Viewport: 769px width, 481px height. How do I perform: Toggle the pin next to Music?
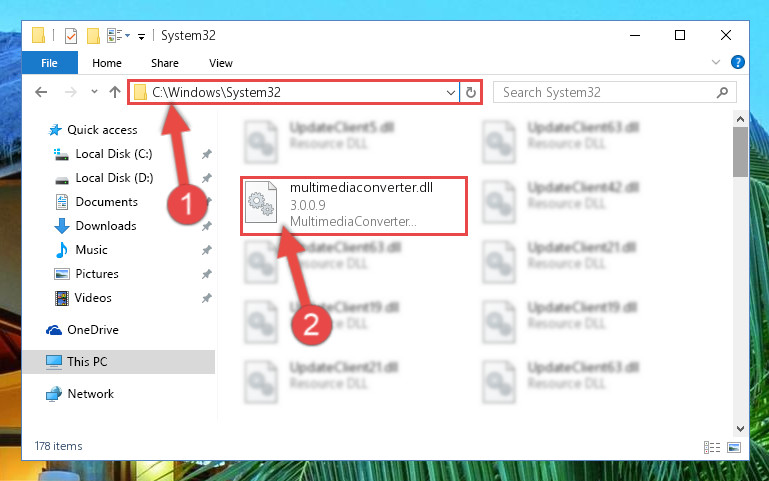[x=206, y=250]
